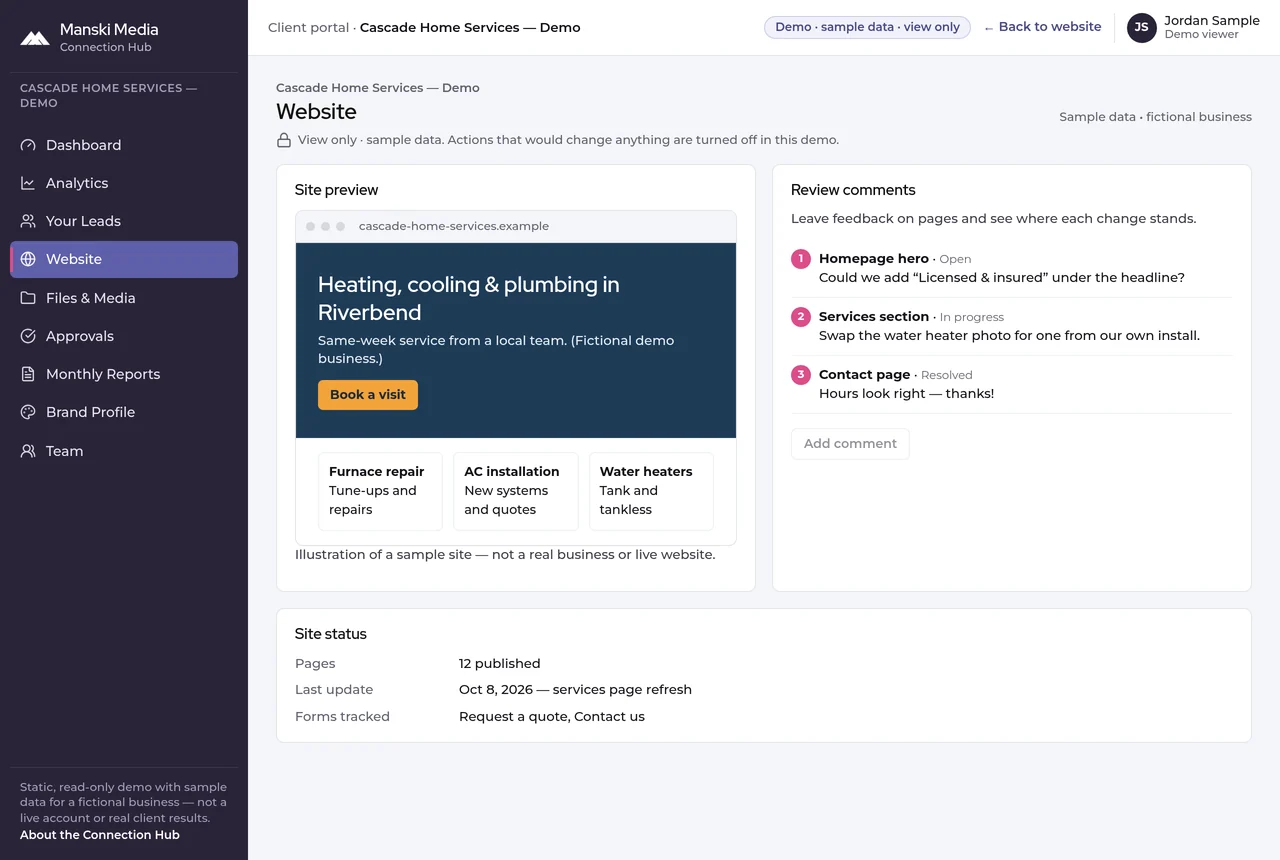Click the Services section comment title
This screenshot has height=860, width=1280.
tap(874, 317)
